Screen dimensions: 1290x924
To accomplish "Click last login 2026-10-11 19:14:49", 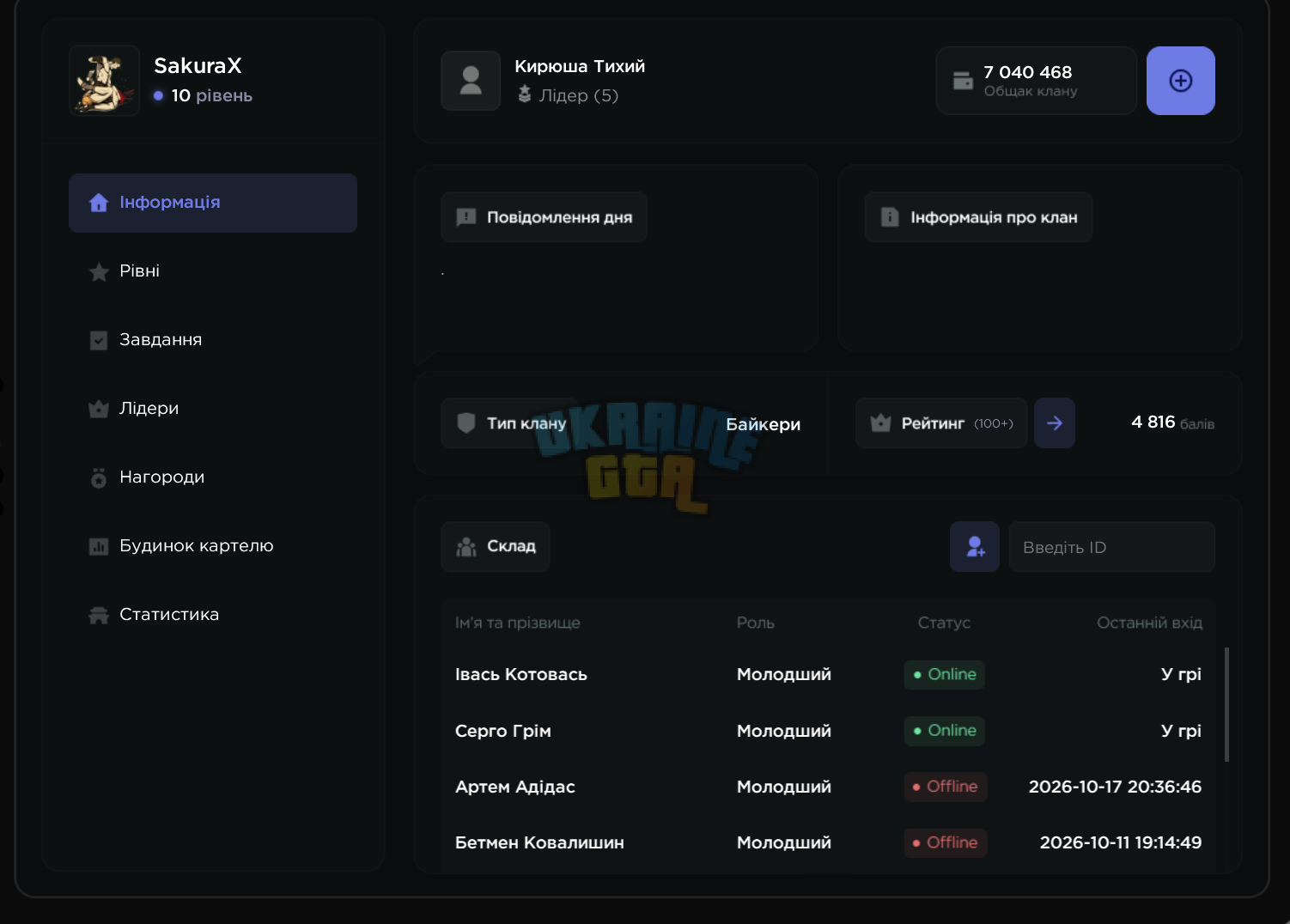I will pyautogui.click(x=1121, y=842).
